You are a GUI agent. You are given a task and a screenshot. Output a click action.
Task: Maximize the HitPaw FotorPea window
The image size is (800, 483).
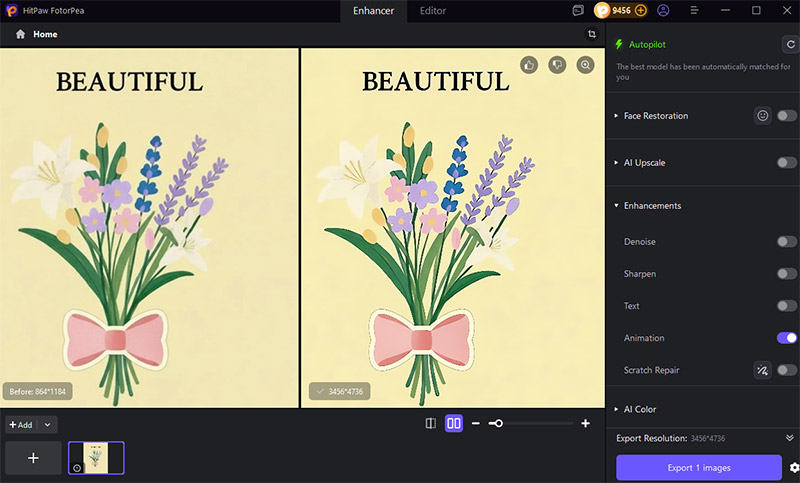(x=756, y=10)
